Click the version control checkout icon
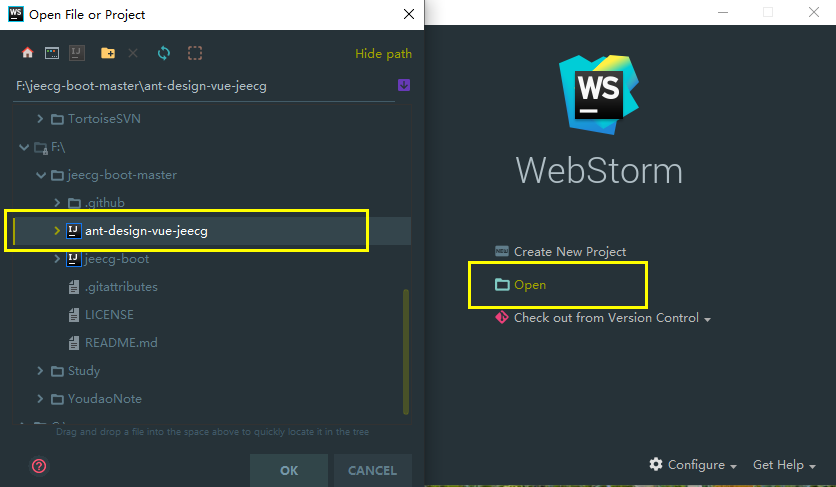The image size is (836, 487). pos(502,317)
